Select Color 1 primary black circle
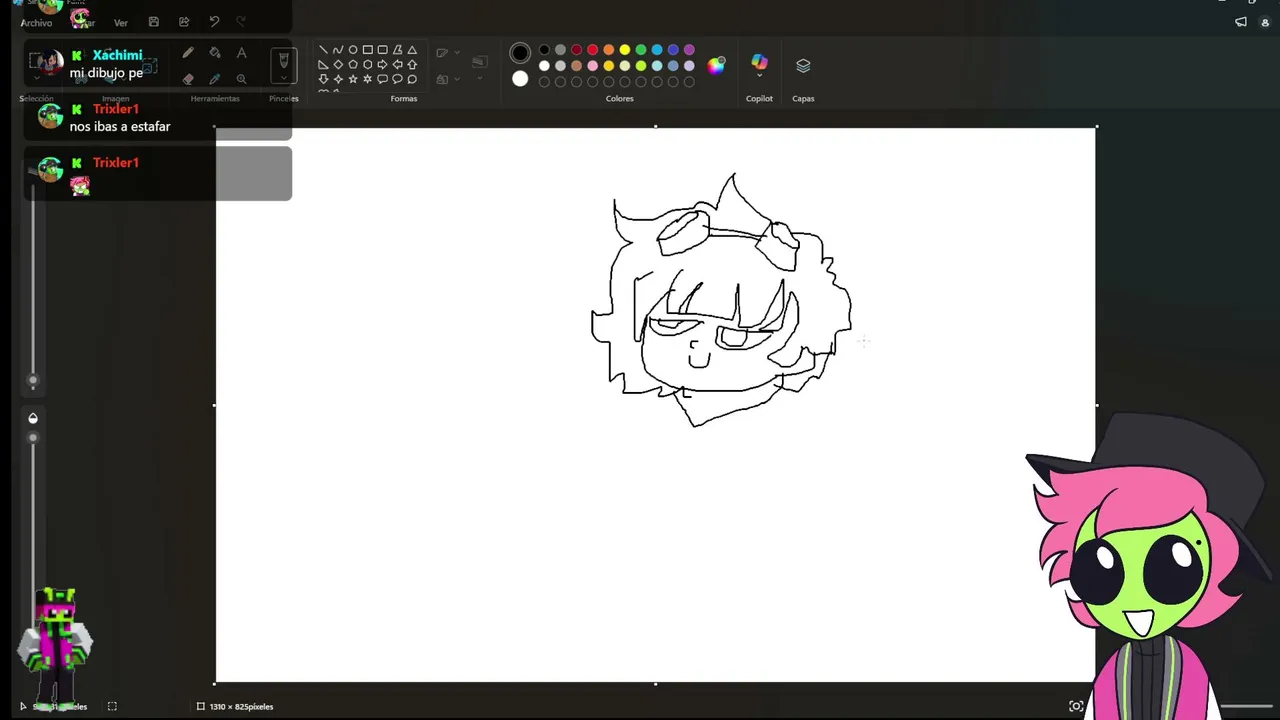Viewport: 1280px width, 720px height. [520, 53]
